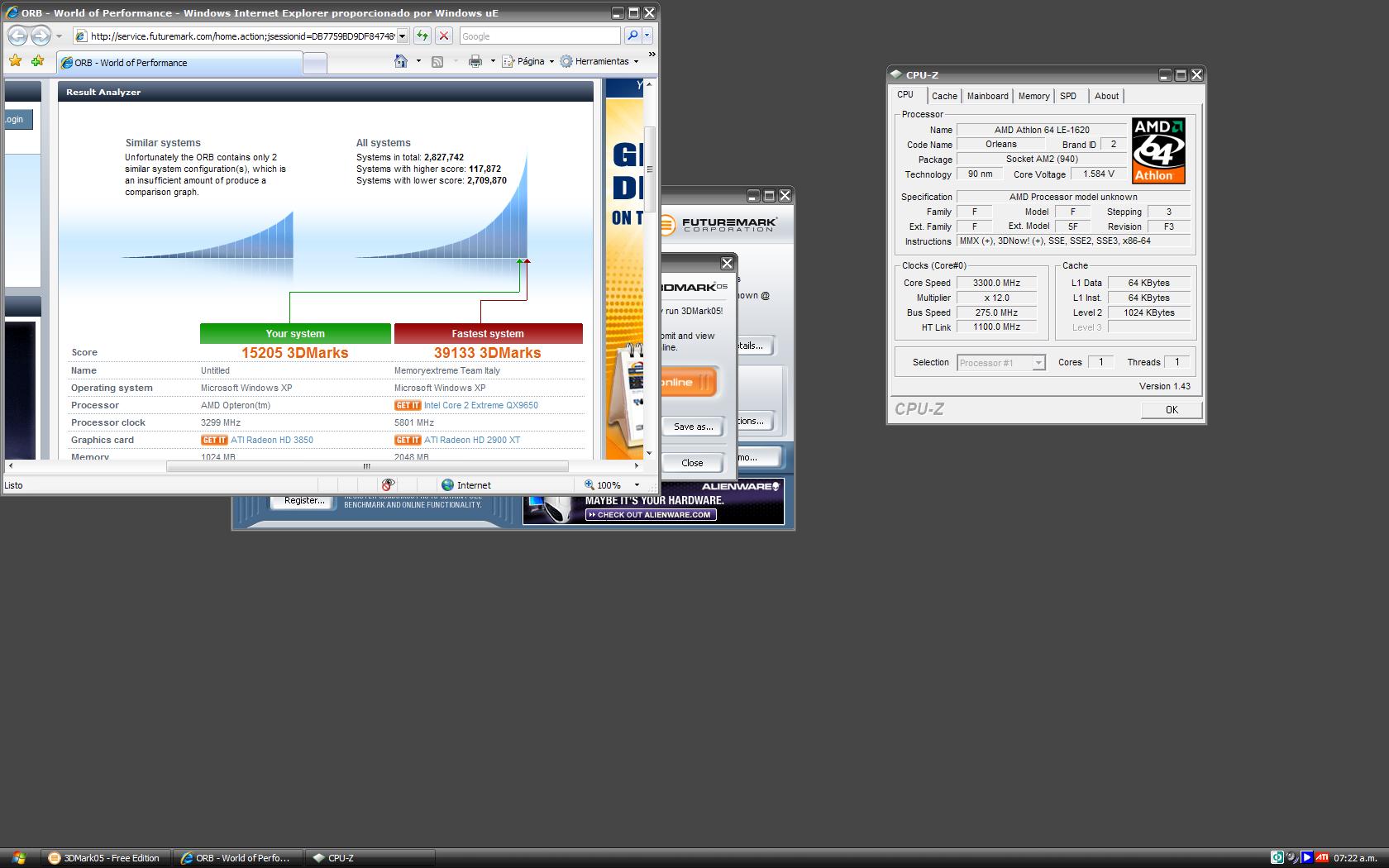Switch to Mainboard tab in CPU-Z
This screenshot has height=868, width=1389.
[x=987, y=96]
